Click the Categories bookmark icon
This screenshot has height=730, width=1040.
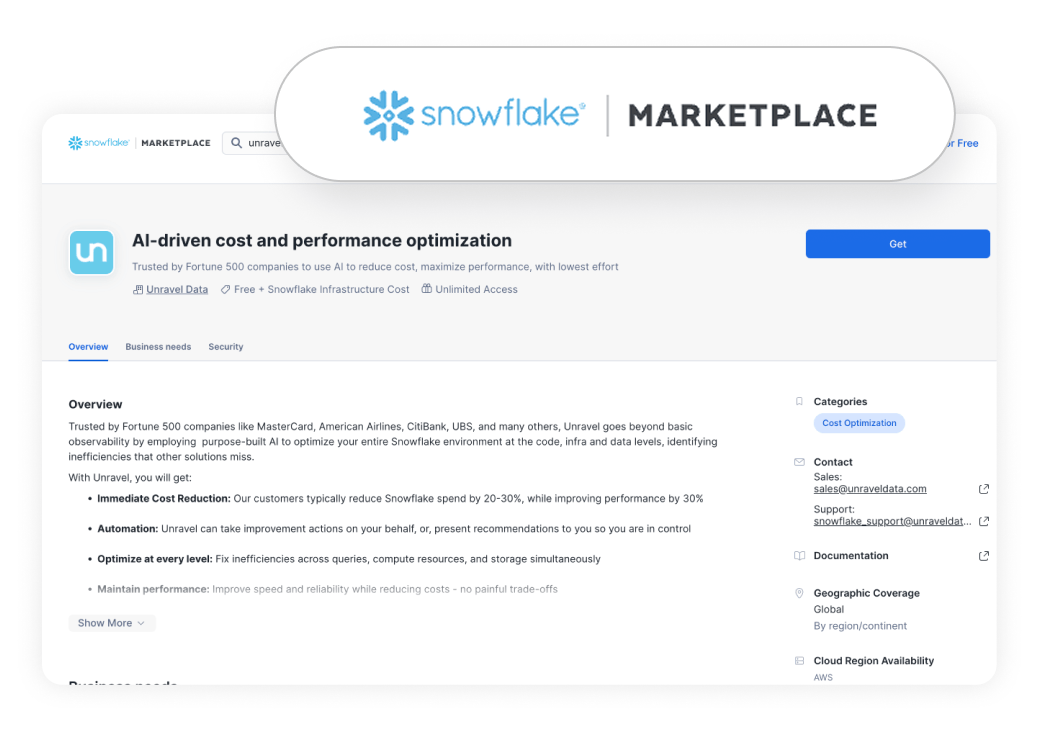pos(799,402)
